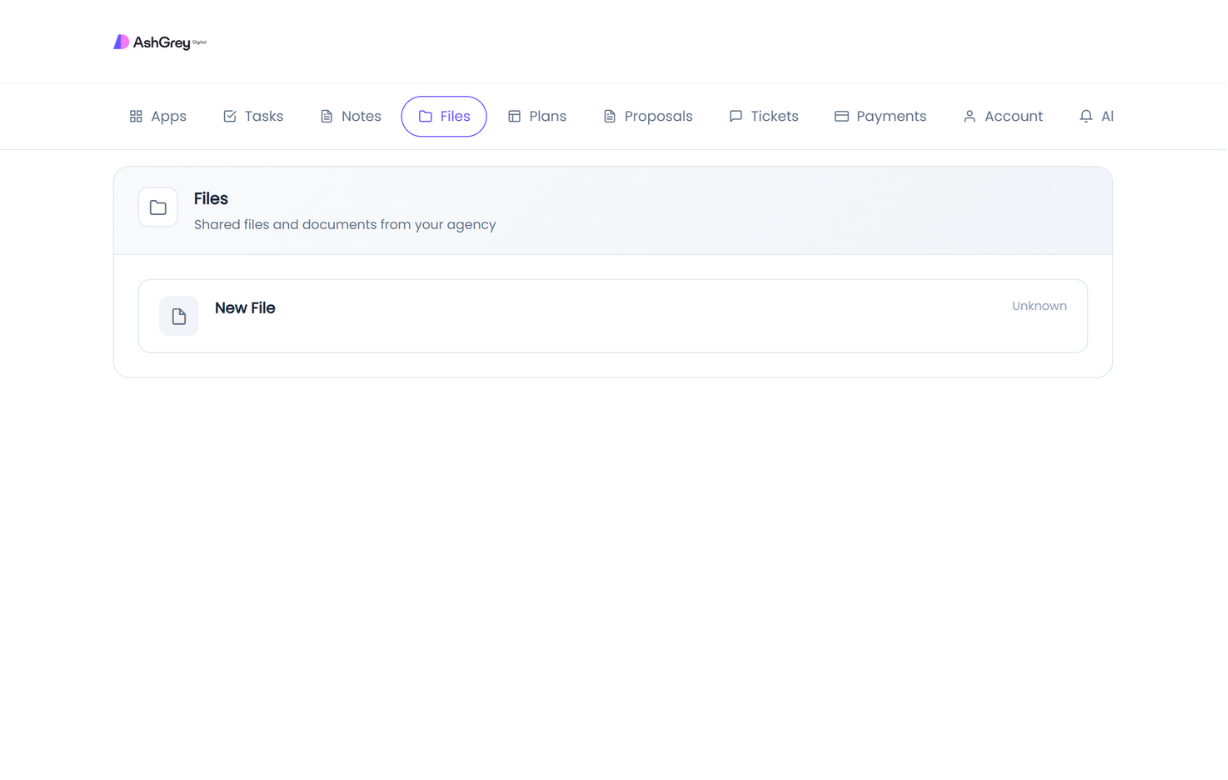Screen dimensions: 1228x780
Task: Click the speech bubble icon beside Tickets
Action: coord(736,117)
